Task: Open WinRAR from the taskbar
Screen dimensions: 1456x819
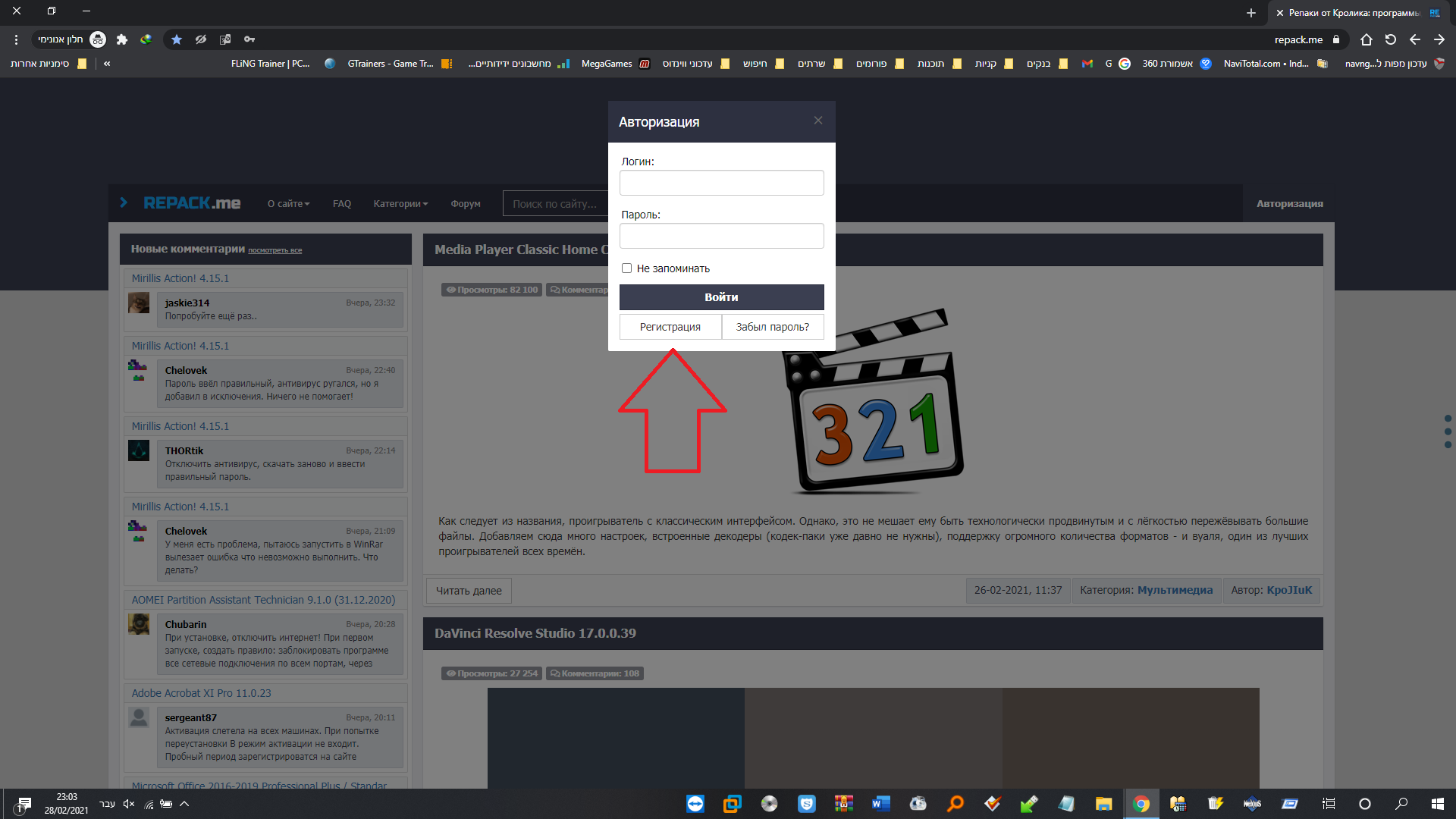Action: [843, 804]
